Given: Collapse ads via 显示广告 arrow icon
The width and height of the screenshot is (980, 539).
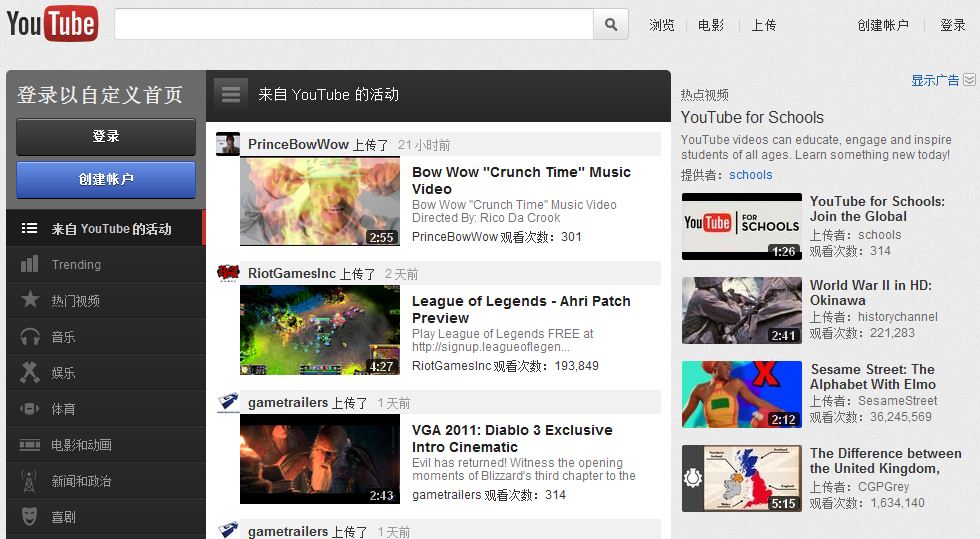Looking at the screenshot, I should pyautogui.click(x=969, y=79).
